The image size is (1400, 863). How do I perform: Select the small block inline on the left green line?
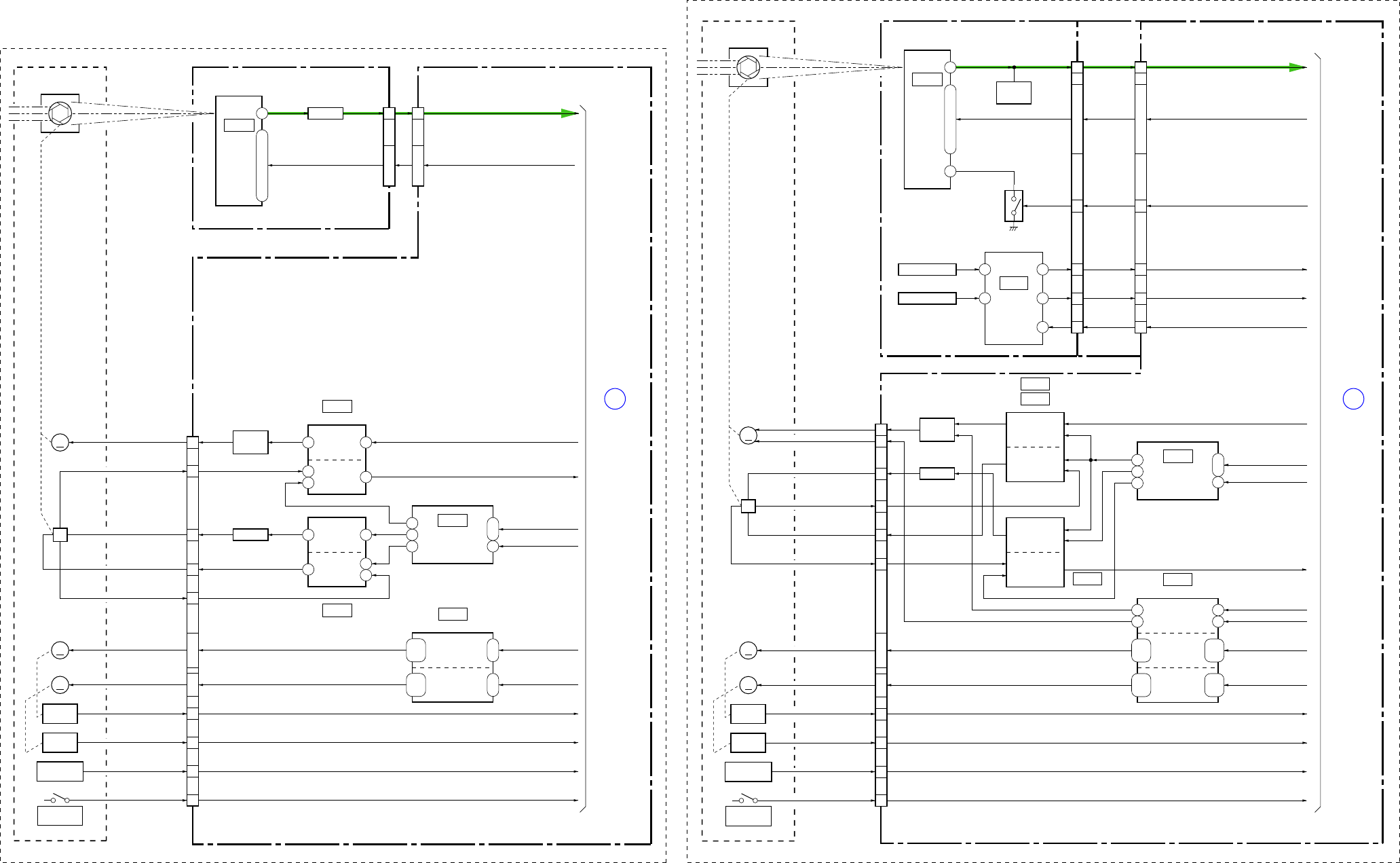point(325,113)
